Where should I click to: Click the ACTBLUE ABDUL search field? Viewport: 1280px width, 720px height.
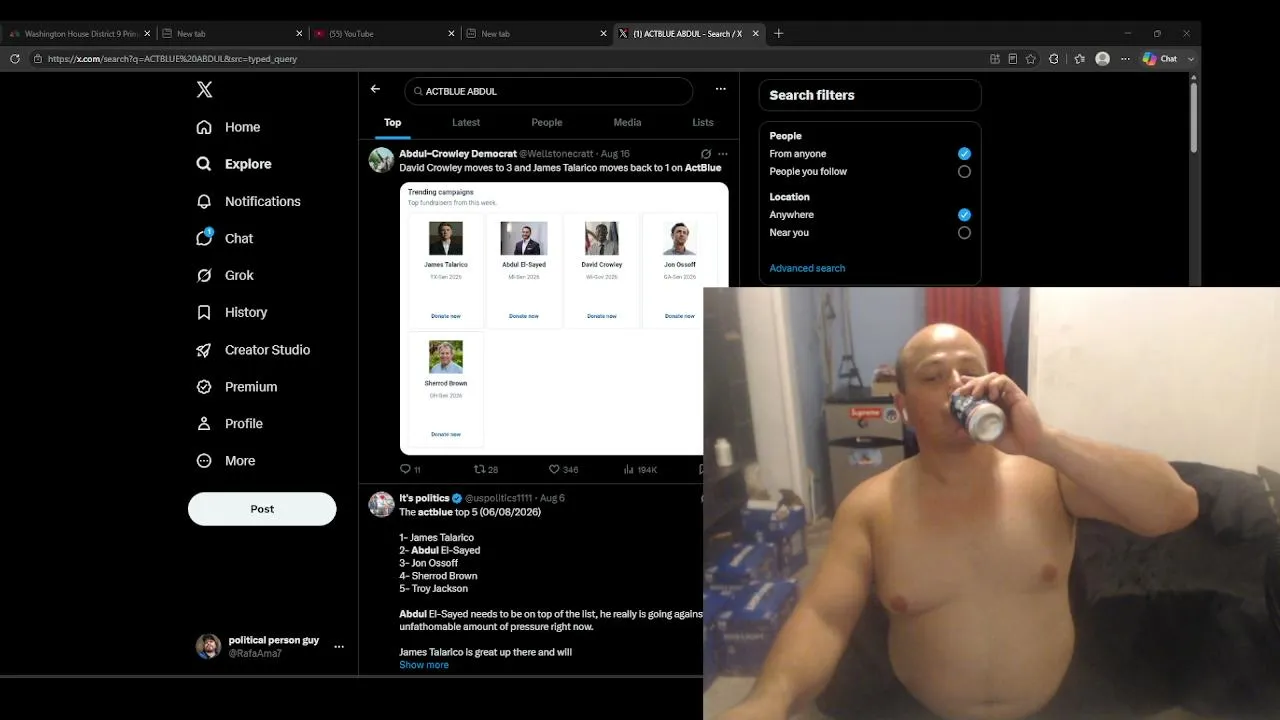tap(549, 91)
